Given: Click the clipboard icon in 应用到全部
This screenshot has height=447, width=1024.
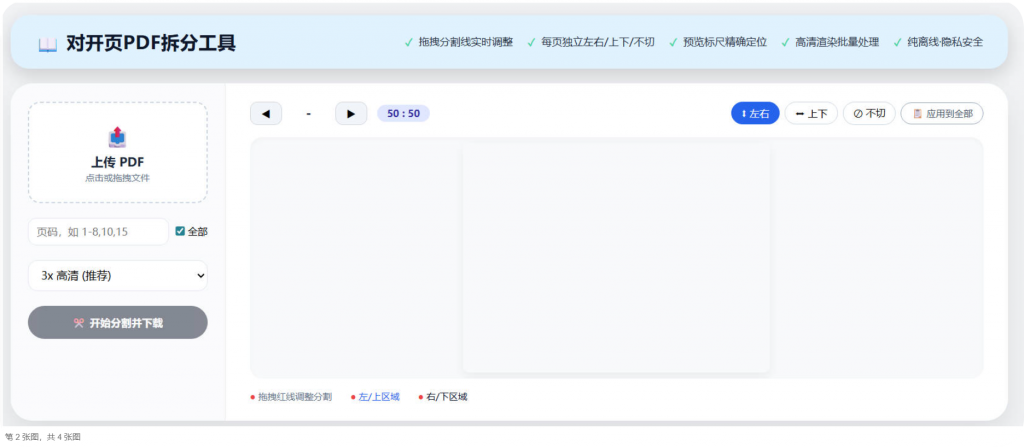Looking at the screenshot, I should pos(917,114).
